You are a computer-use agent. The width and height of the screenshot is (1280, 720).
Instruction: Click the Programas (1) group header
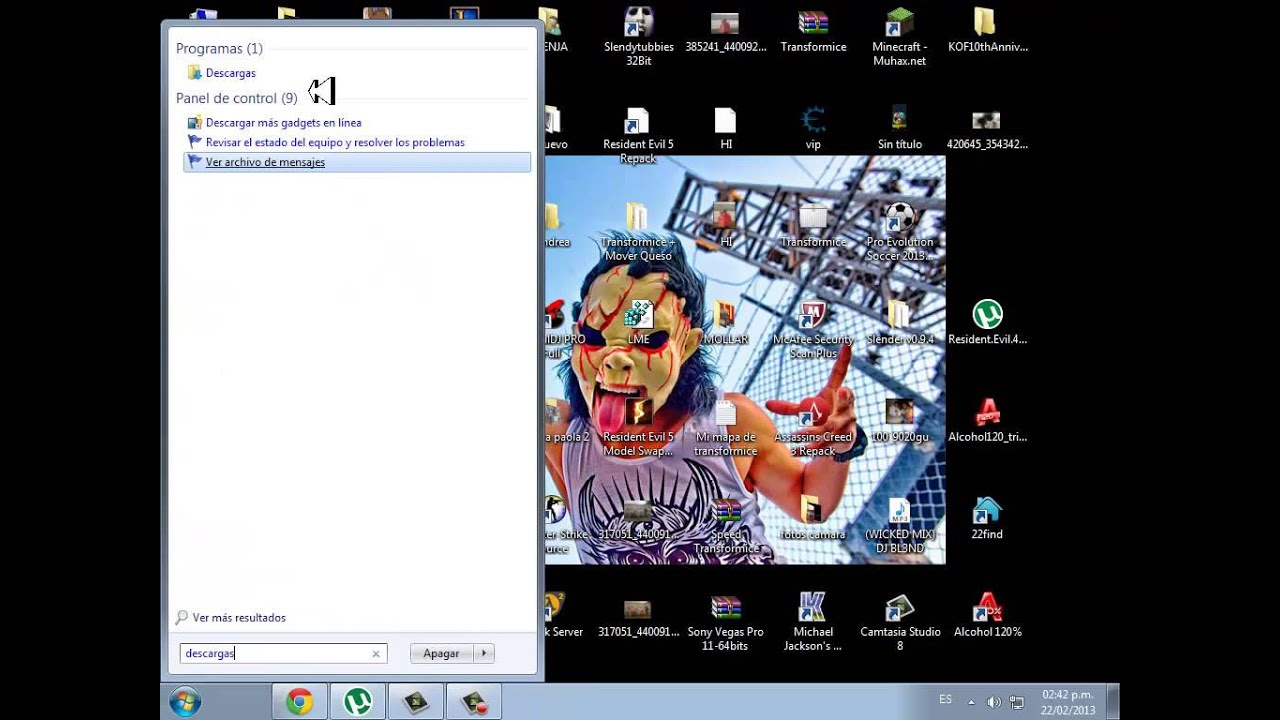(x=219, y=48)
